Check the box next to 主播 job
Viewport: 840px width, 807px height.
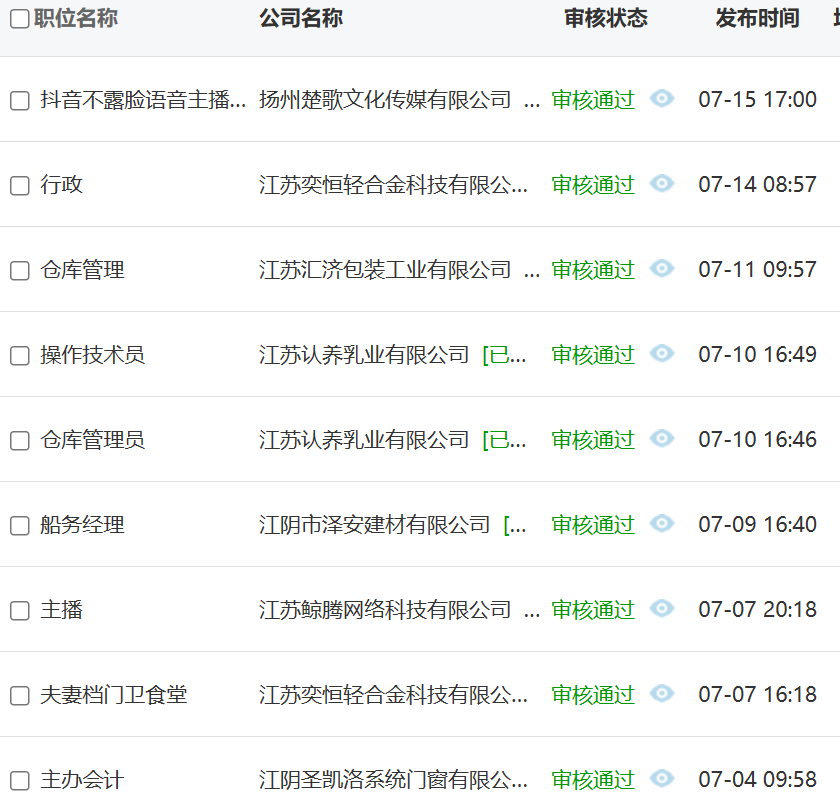click(20, 610)
